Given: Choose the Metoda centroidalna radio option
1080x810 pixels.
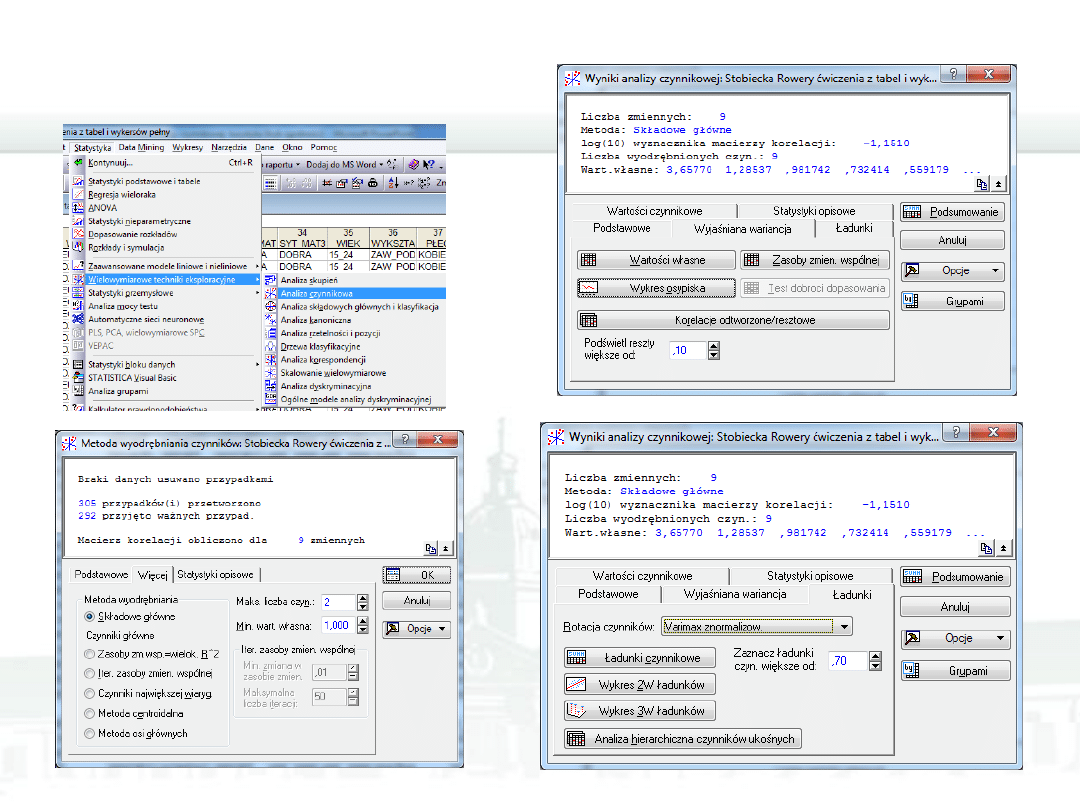Looking at the screenshot, I should pos(89,714).
